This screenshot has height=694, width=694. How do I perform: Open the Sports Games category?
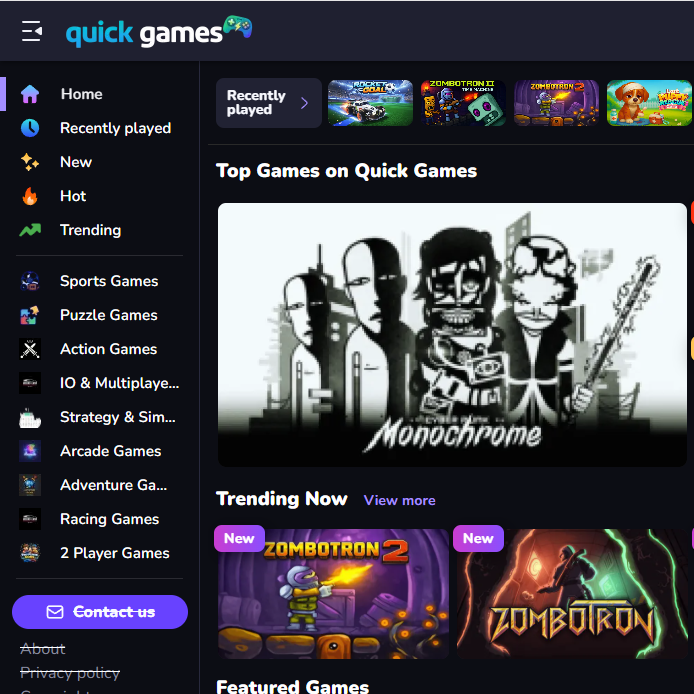[109, 281]
